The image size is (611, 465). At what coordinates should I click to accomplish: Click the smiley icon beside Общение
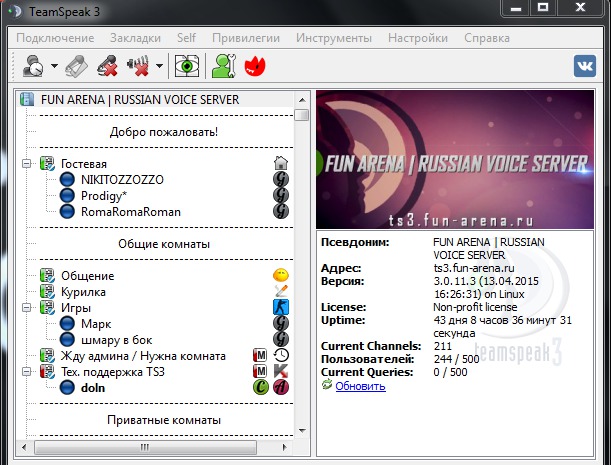282,275
